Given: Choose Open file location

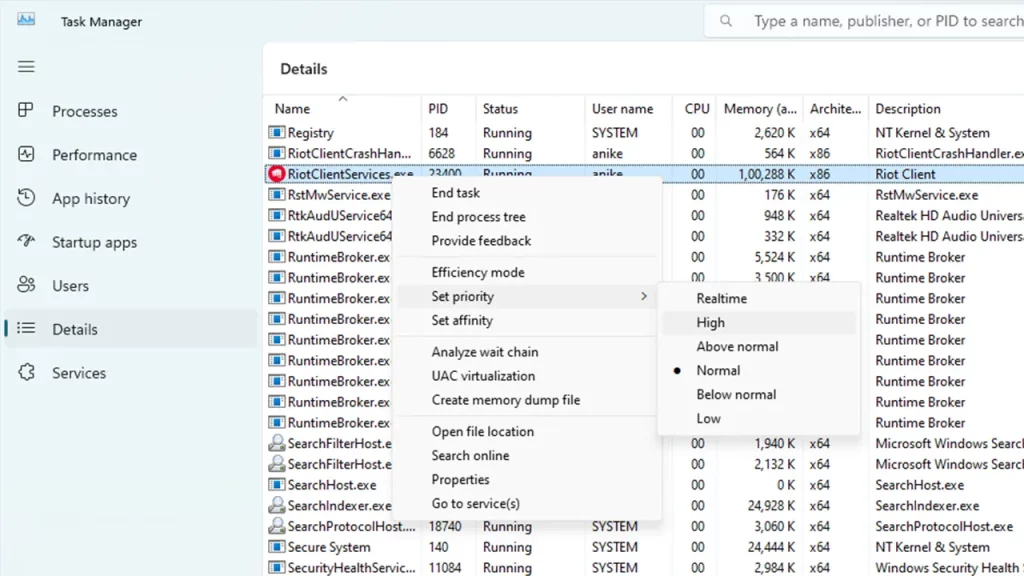Looking at the screenshot, I should click(x=526, y=432).
